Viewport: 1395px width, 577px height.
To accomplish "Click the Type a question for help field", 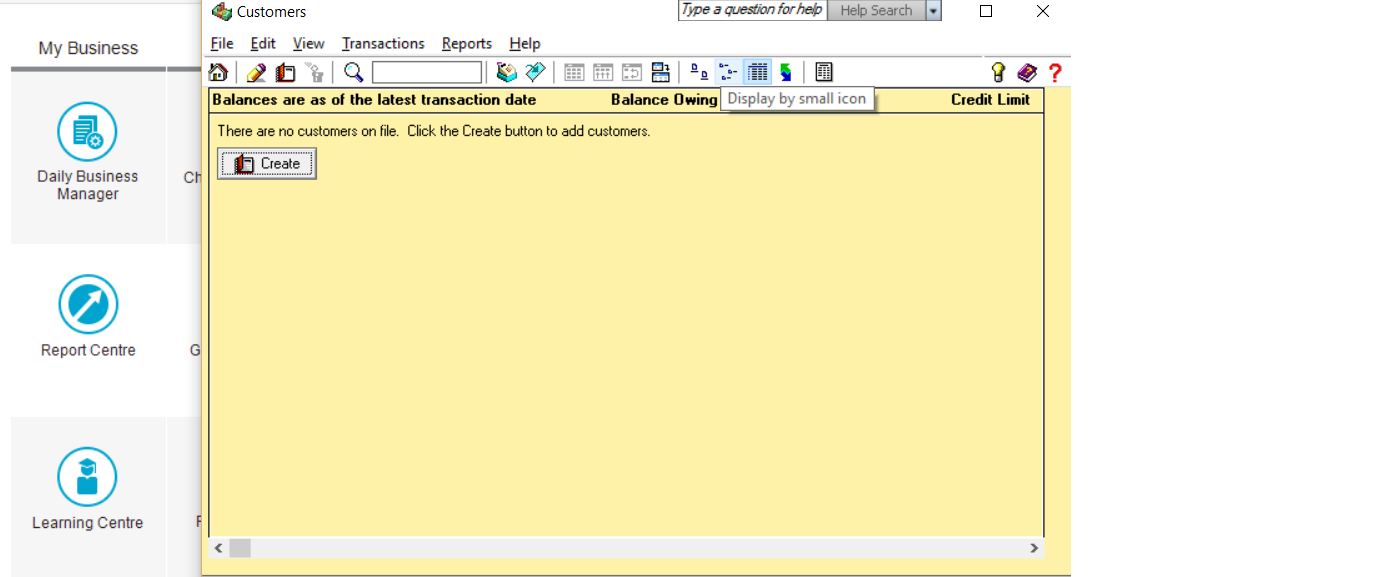I will tap(752, 10).
